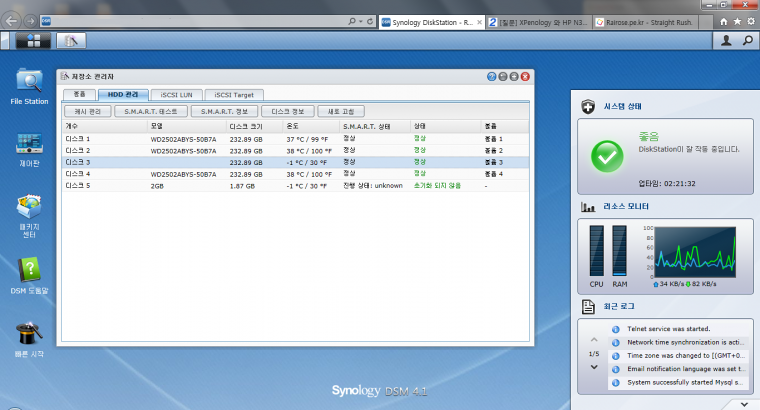Open the Time zone was changed log entry
Image resolution: width=760 pixels, height=410 pixels.
685,356
